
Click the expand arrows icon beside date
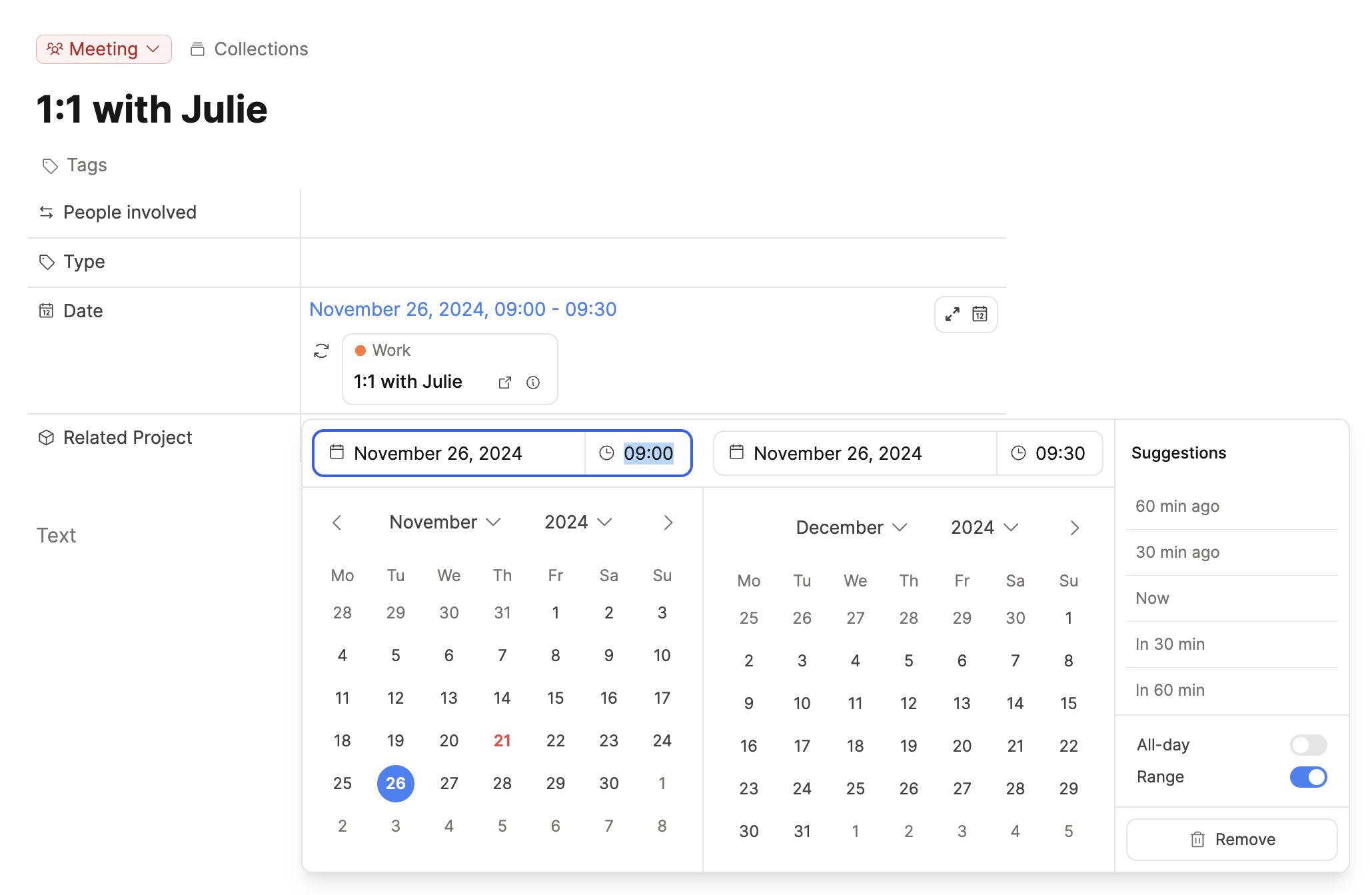[x=952, y=314]
